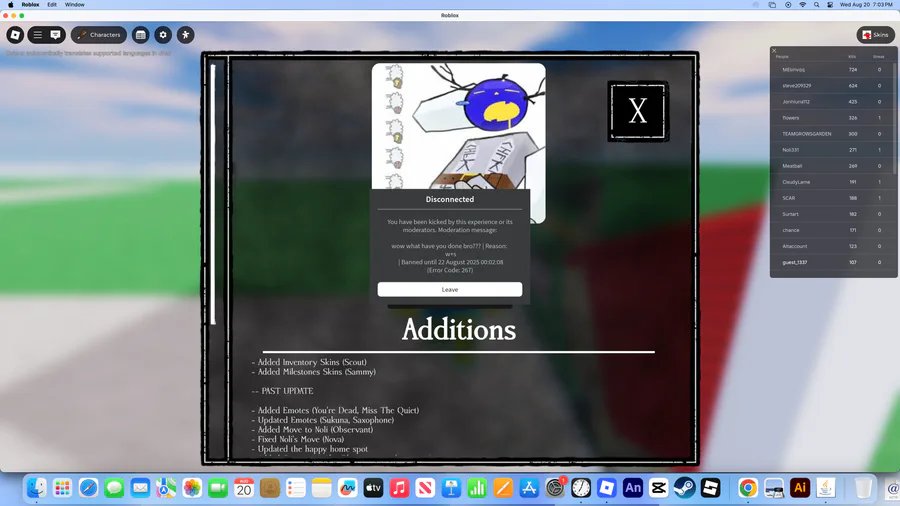Open Apple TV from the dock
Viewport: 900px width, 506px height.
pyautogui.click(x=373, y=488)
